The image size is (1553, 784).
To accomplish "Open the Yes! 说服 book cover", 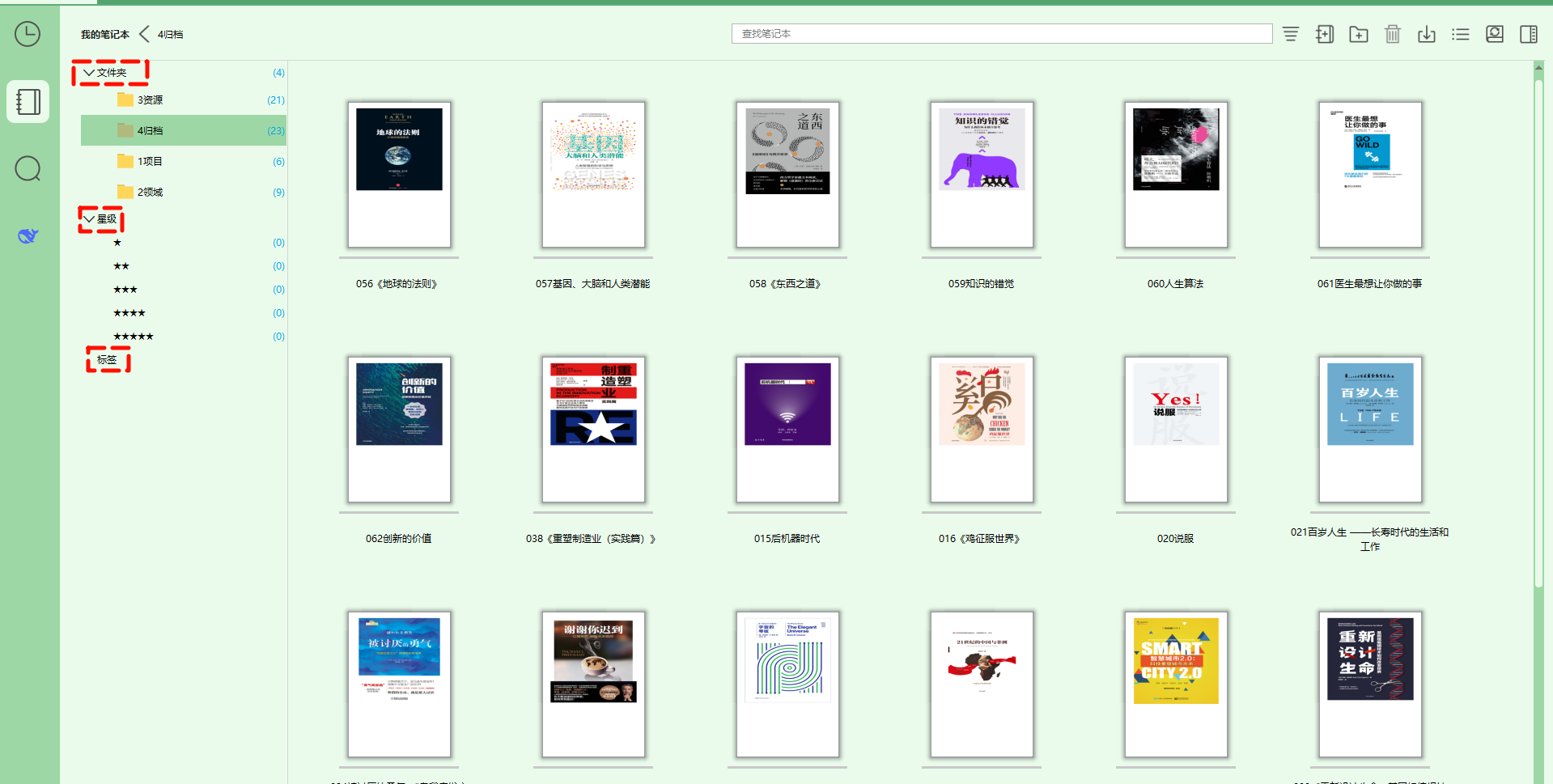I will click(1176, 430).
